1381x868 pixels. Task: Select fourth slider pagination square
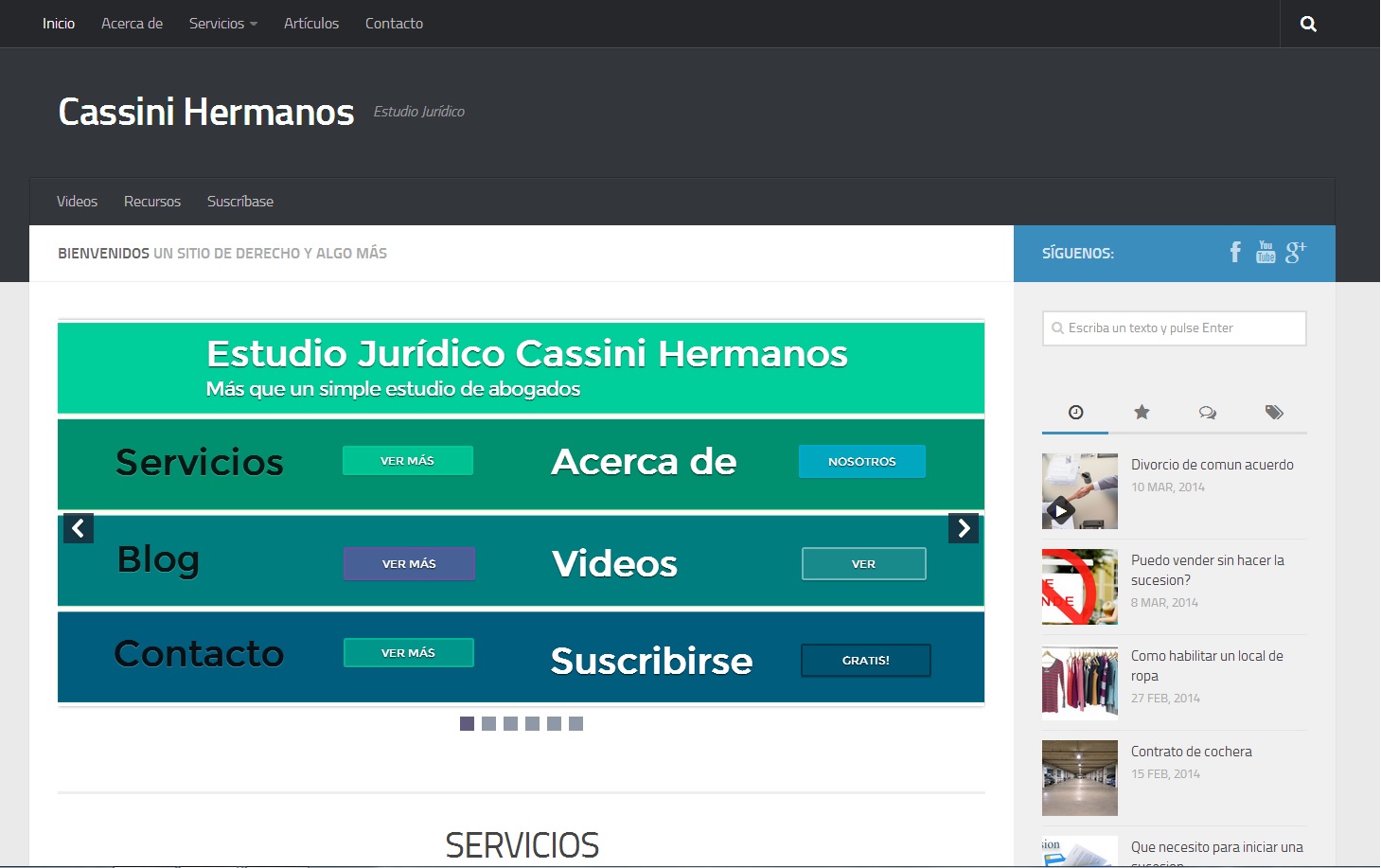(x=532, y=723)
